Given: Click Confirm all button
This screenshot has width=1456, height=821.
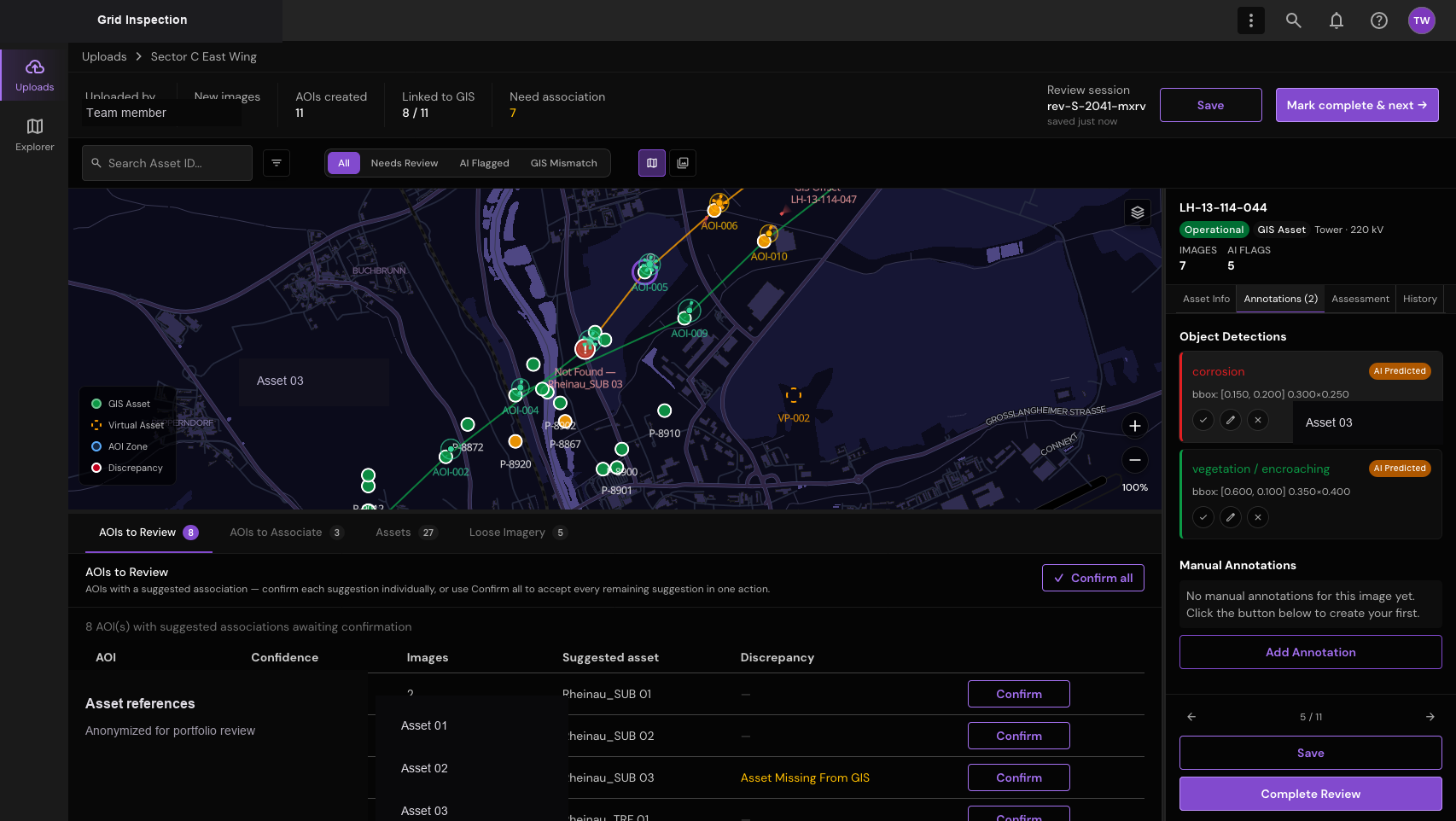Looking at the screenshot, I should [x=1093, y=578].
